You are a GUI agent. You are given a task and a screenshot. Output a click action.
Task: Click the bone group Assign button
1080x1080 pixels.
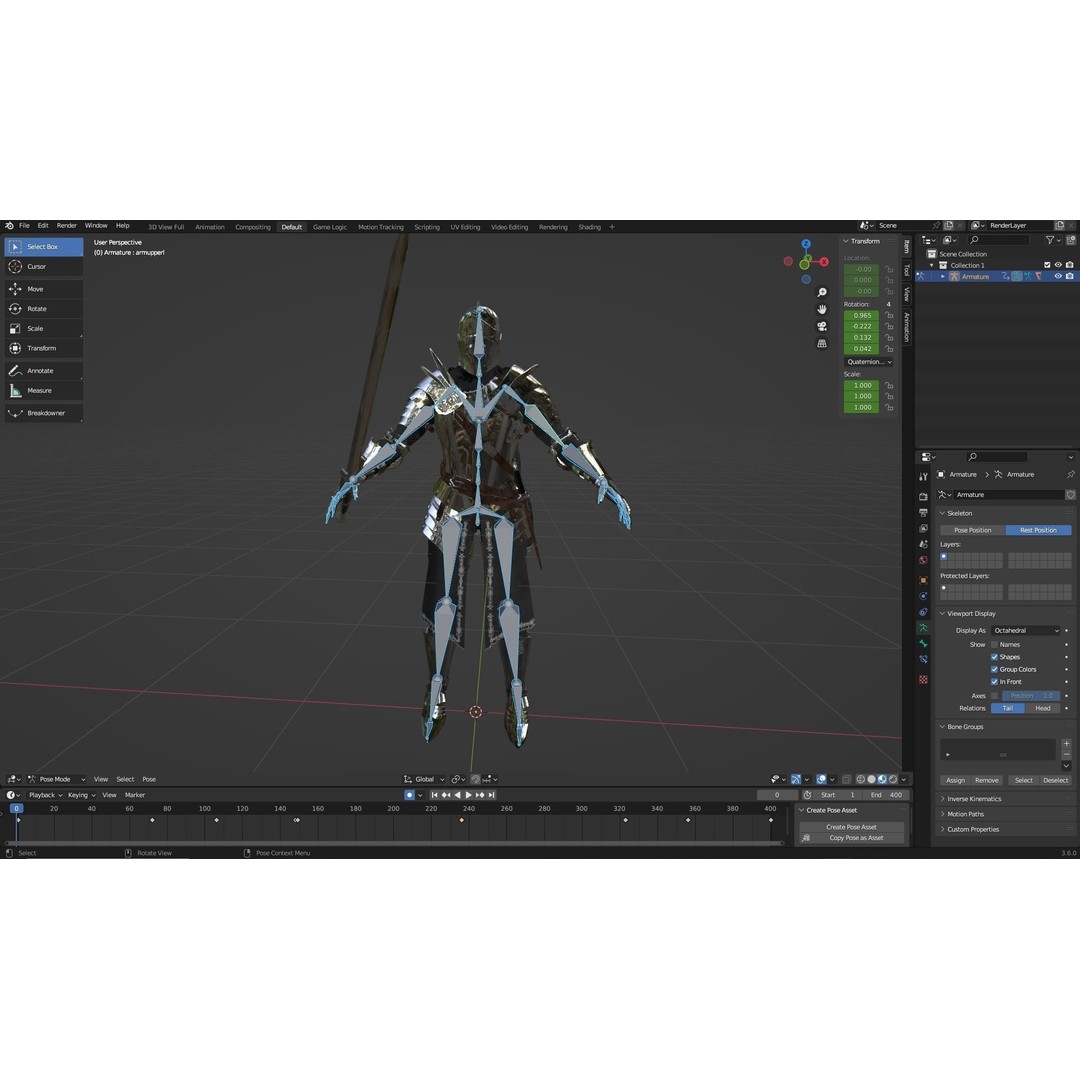(x=955, y=780)
